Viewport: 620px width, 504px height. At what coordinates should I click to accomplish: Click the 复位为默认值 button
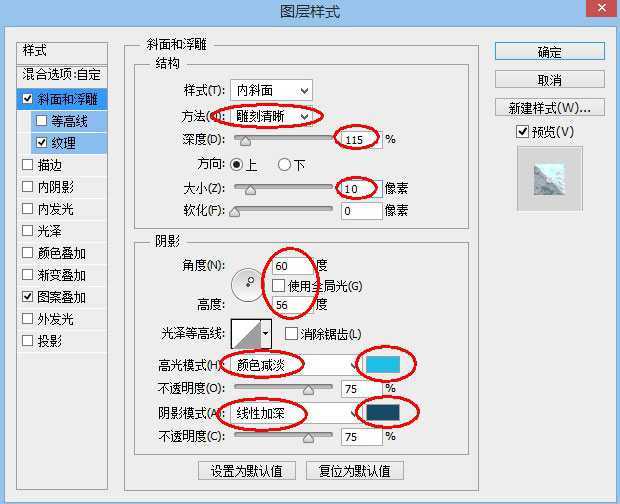[355, 470]
